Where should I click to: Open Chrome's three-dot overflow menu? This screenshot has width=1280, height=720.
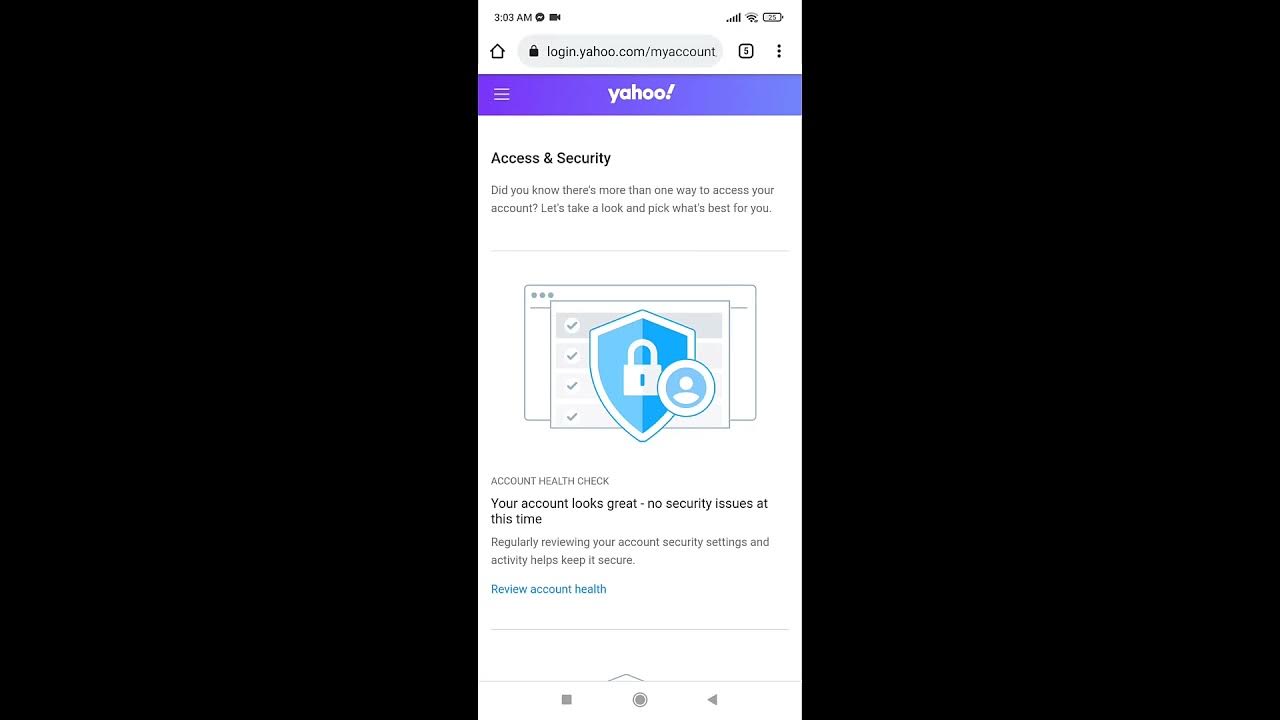pos(779,51)
